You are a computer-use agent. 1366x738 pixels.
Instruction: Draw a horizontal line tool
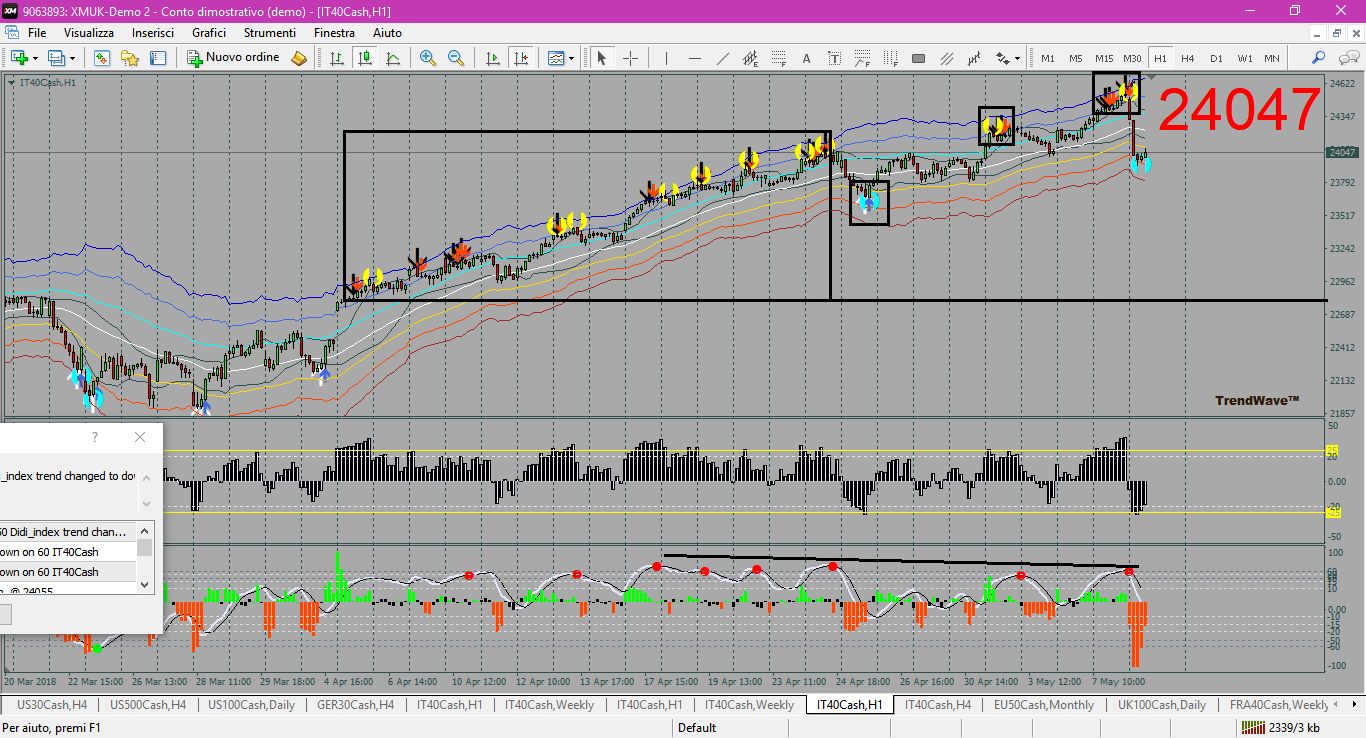point(693,58)
